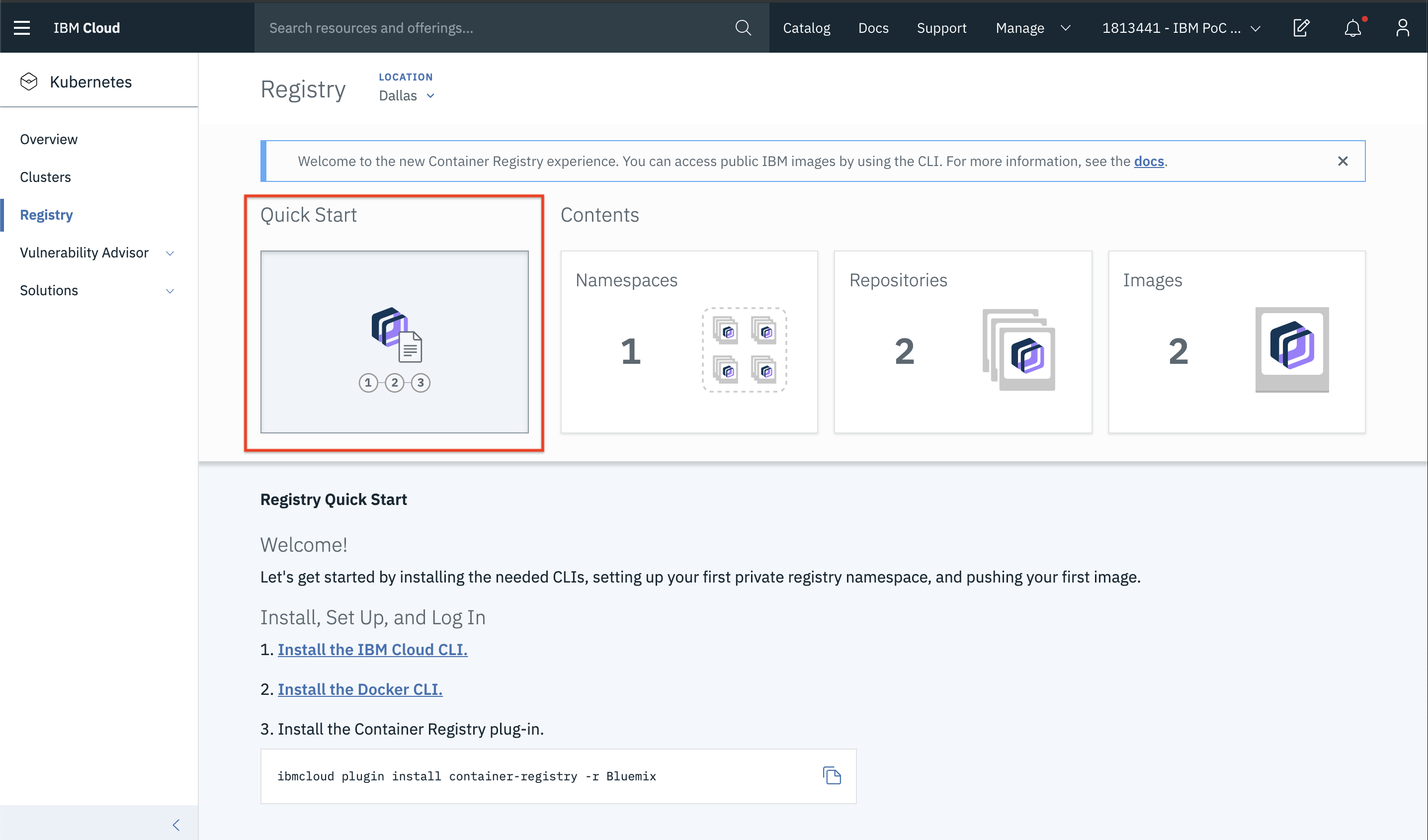Open the user profile icon
1428x840 pixels.
tap(1403, 28)
